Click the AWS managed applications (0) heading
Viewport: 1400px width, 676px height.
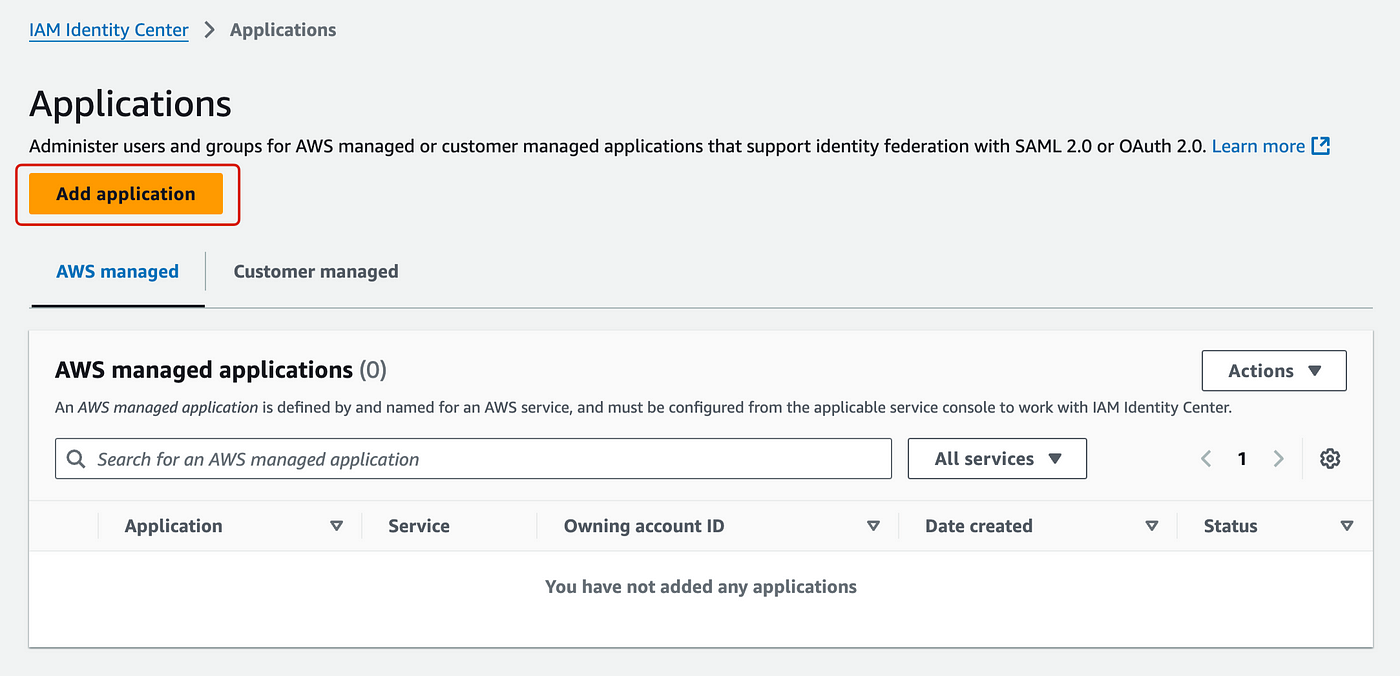221,370
